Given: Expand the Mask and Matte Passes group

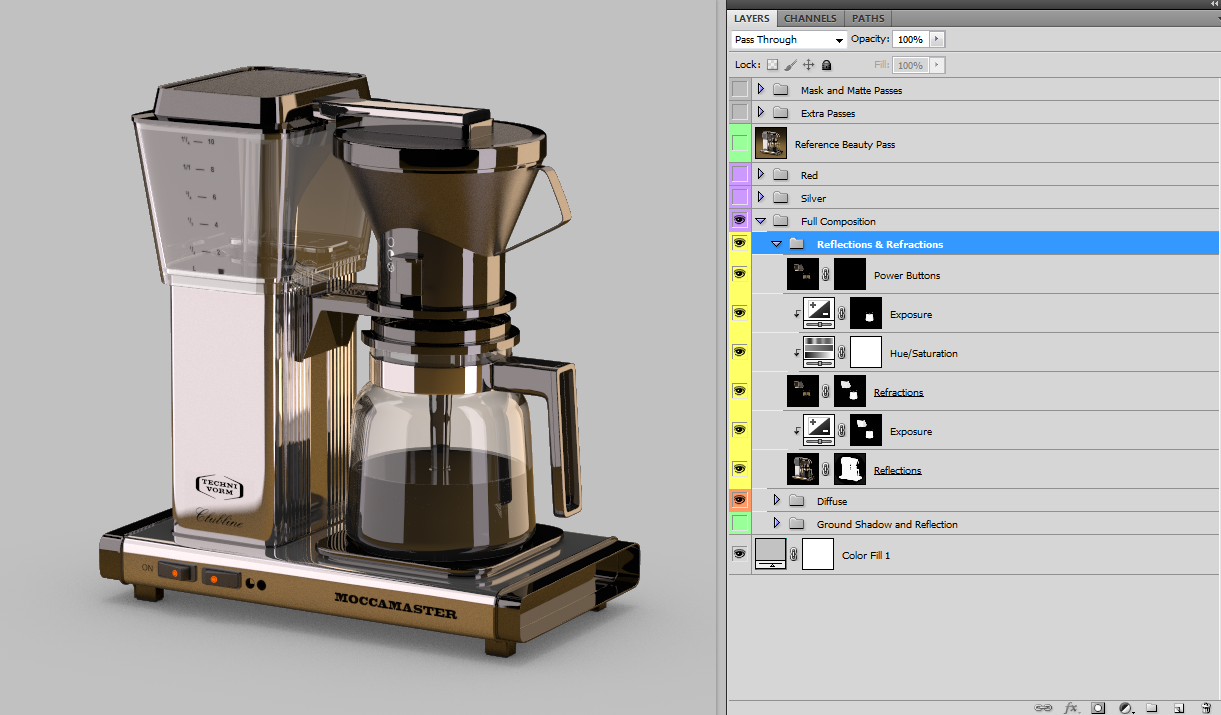Looking at the screenshot, I should tap(760, 90).
